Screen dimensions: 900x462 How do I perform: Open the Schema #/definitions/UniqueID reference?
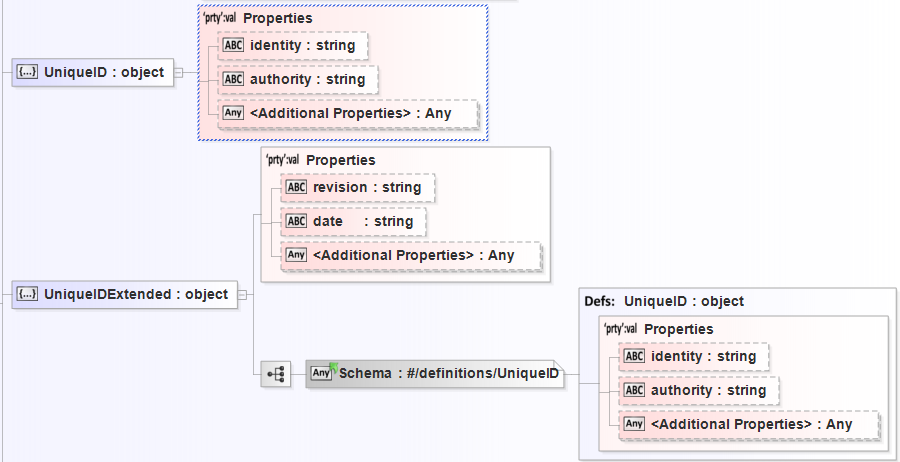[449, 374]
